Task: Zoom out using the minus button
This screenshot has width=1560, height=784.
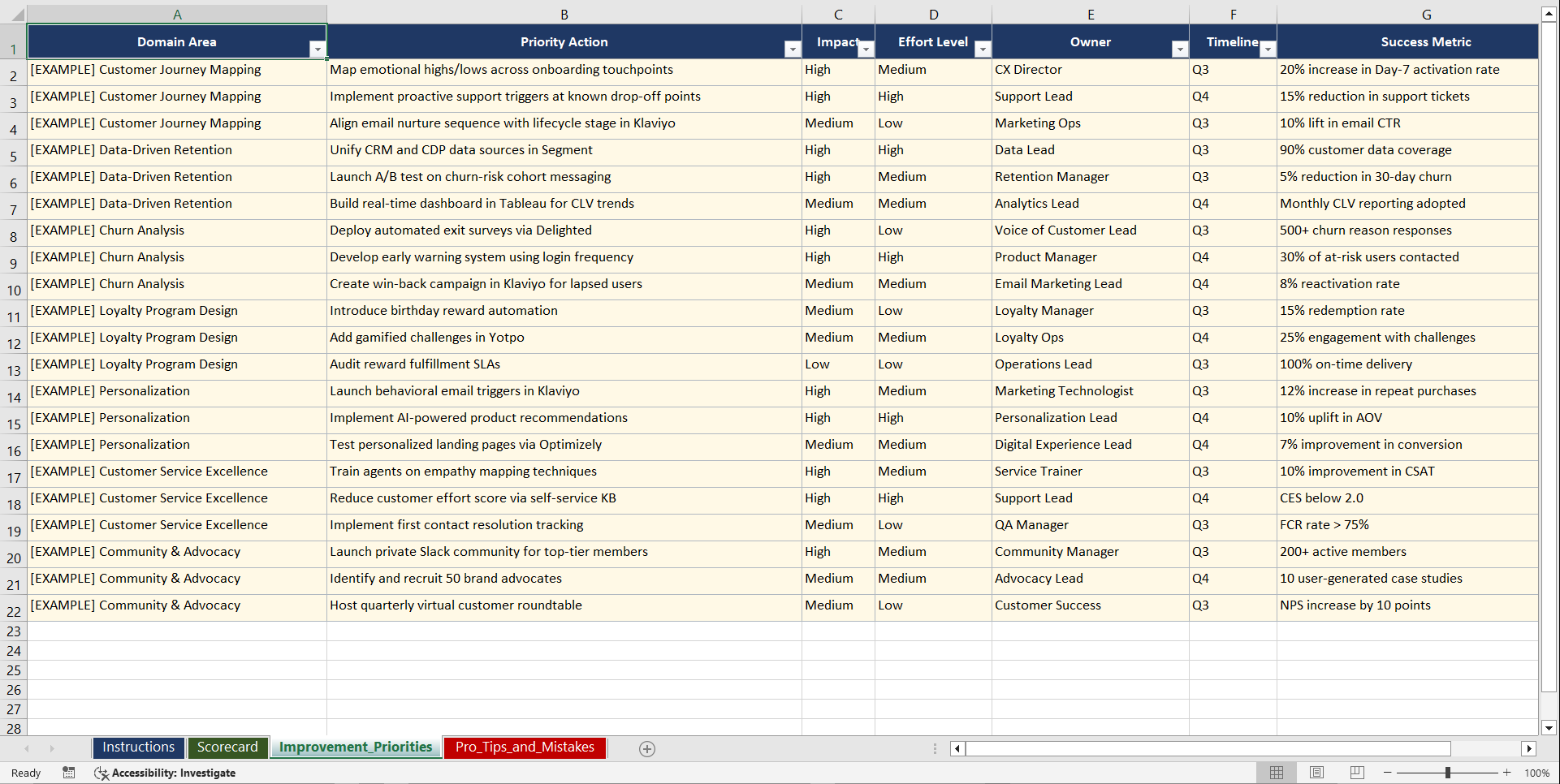Action: [1387, 773]
